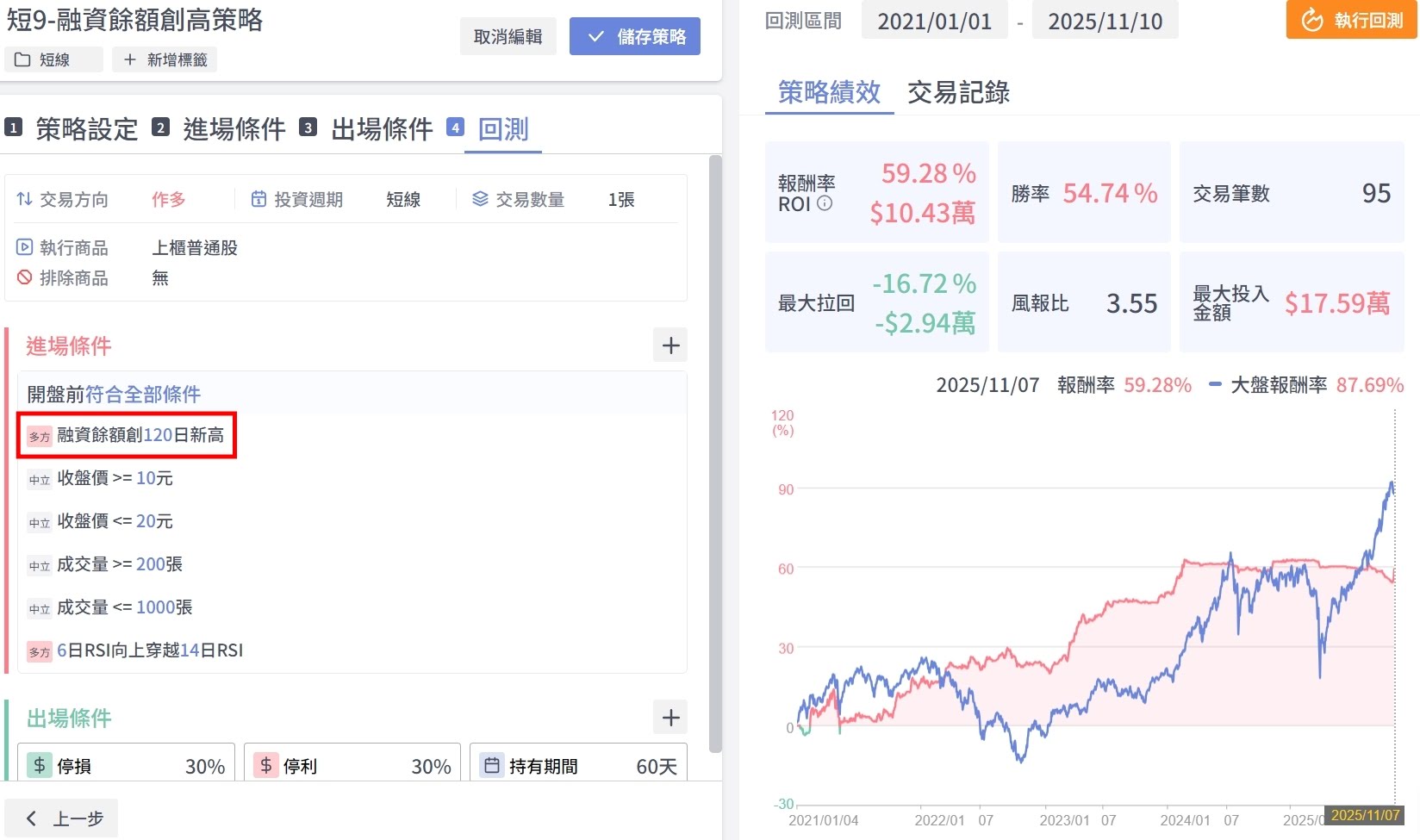Toggle the 大盤報酬率 legend line
1420x840 pixels.
pos(1215,385)
